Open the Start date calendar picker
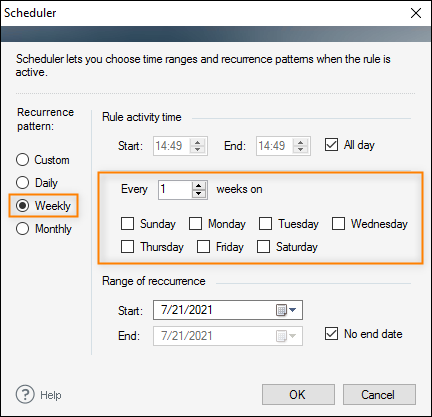Image resolution: width=432 pixels, height=417 pixels. click(x=286, y=310)
